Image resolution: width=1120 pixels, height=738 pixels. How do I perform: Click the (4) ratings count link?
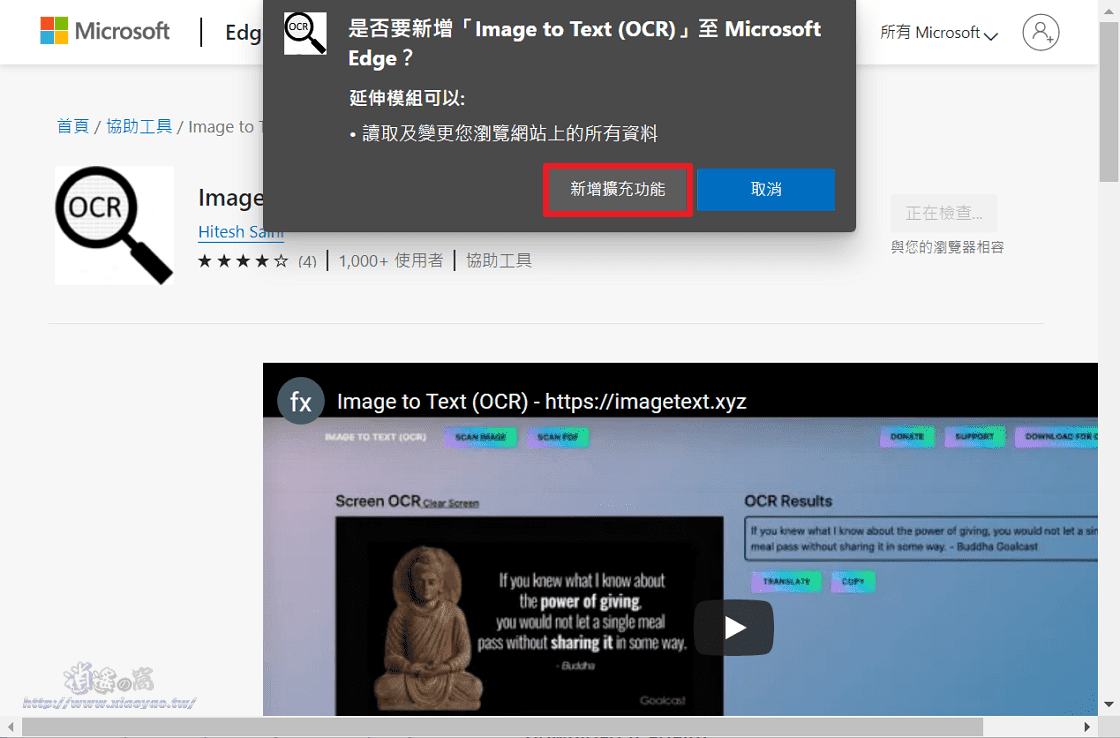pyautogui.click(x=307, y=260)
